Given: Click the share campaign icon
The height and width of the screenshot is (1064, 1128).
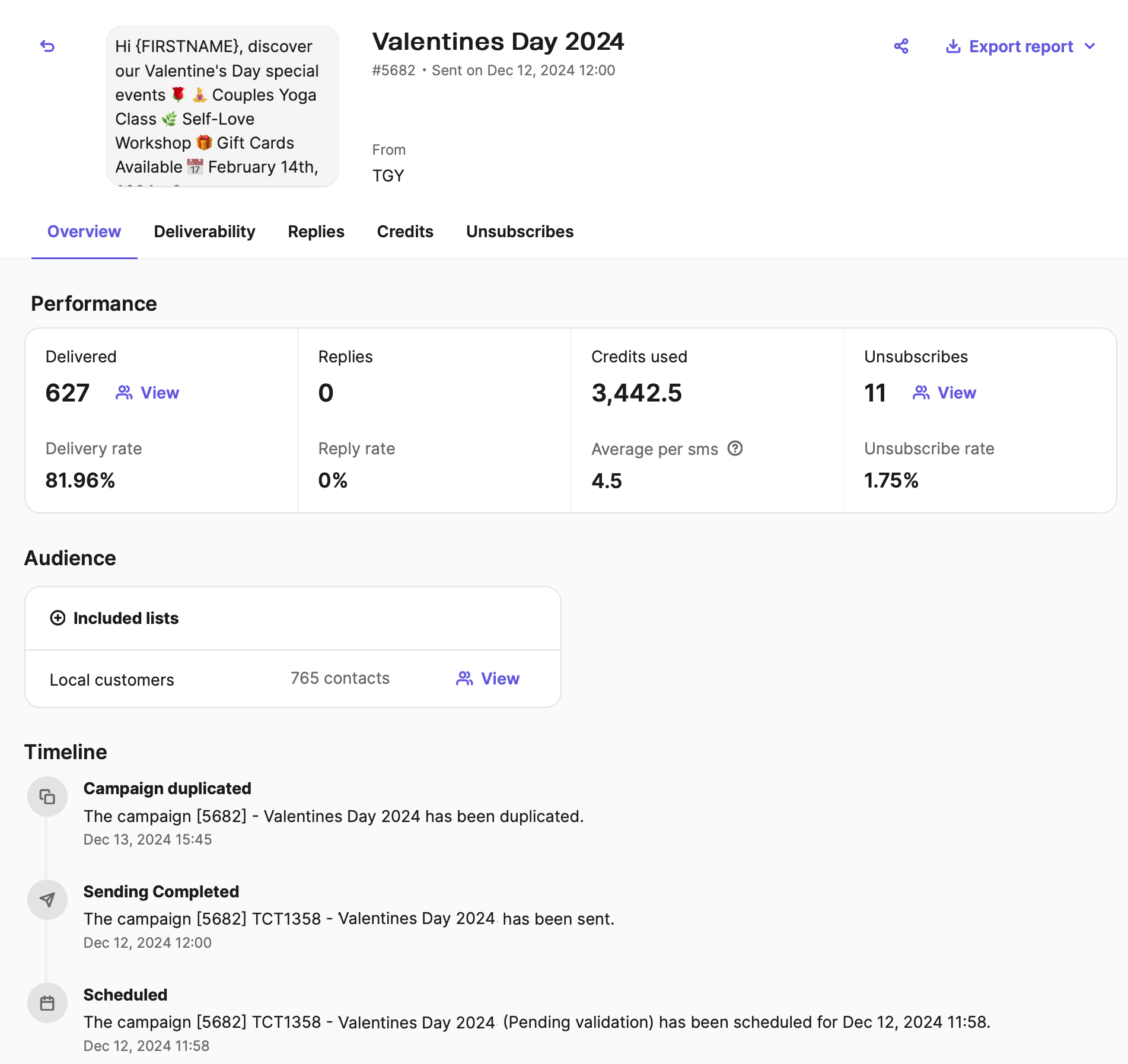Looking at the screenshot, I should point(901,46).
